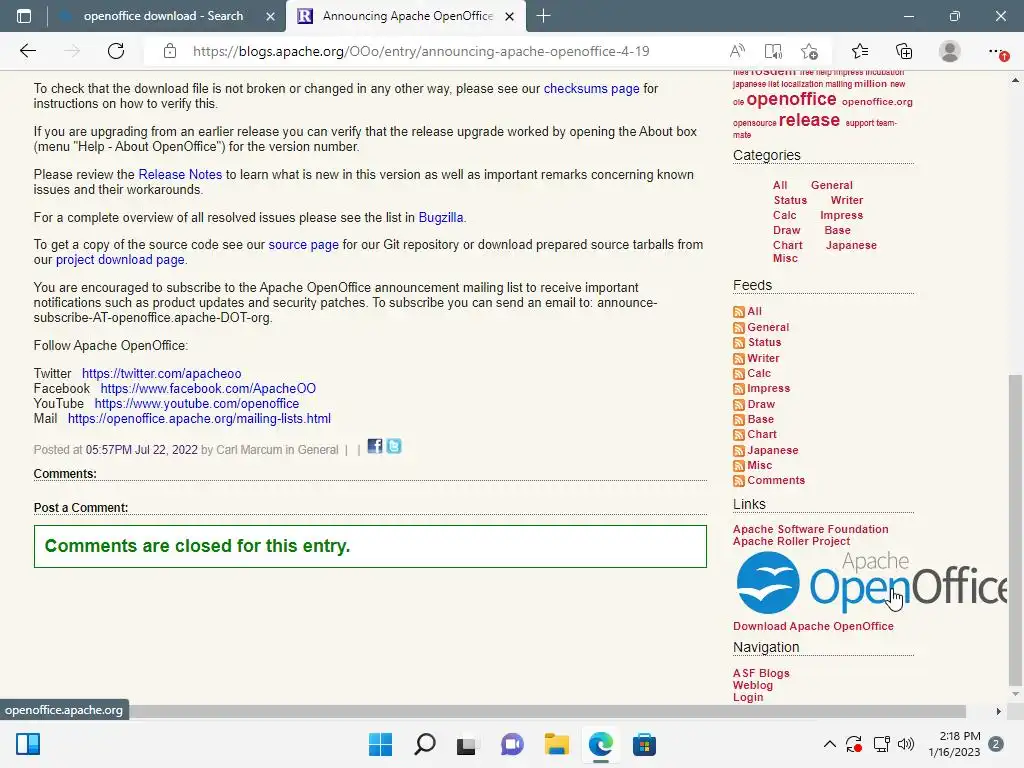Open Microsoft Store from taskbar
Viewport: 1024px width, 768px height.
point(644,744)
